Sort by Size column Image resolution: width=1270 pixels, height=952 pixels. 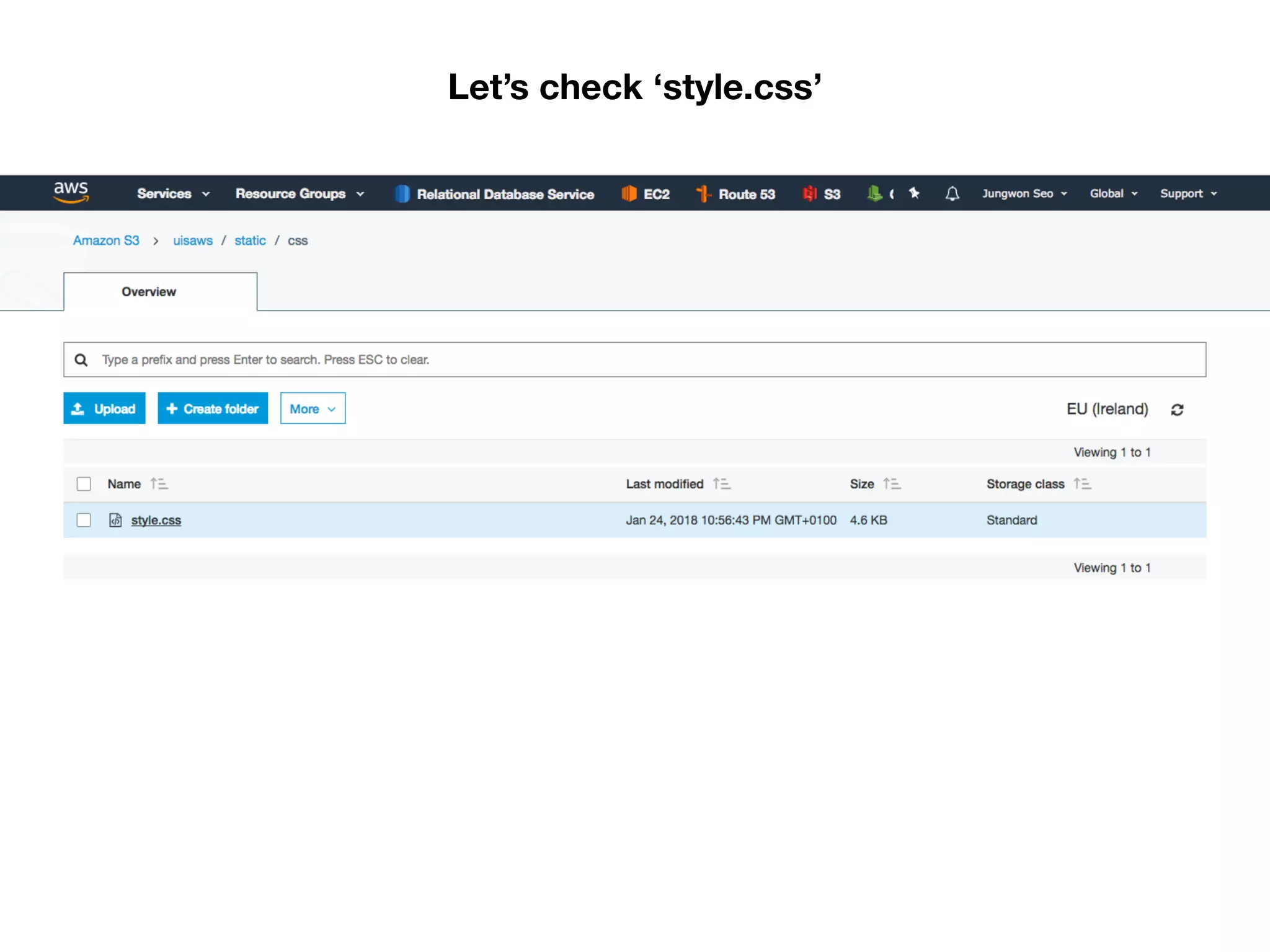point(892,484)
